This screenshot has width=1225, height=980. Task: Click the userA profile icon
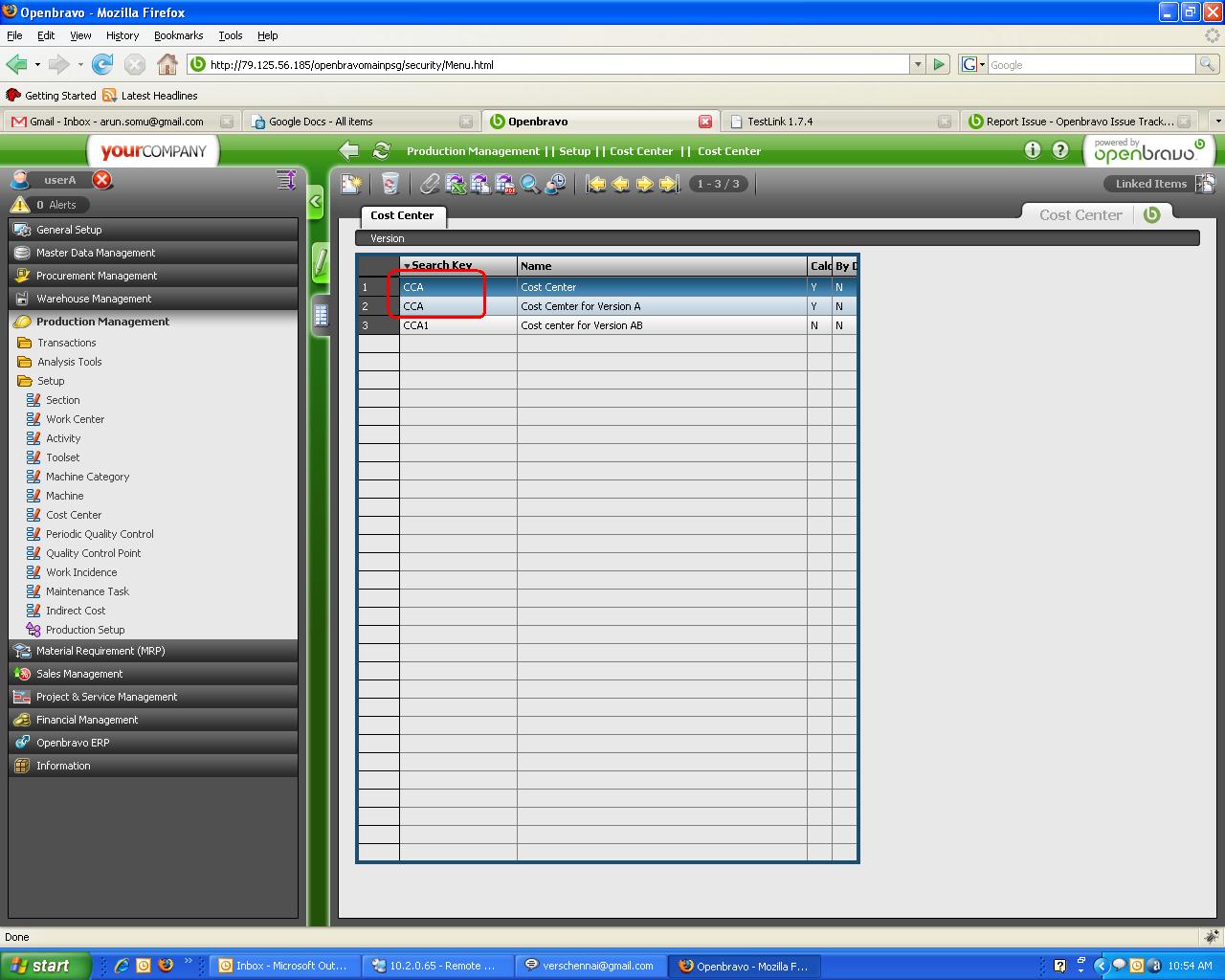tap(19, 180)
